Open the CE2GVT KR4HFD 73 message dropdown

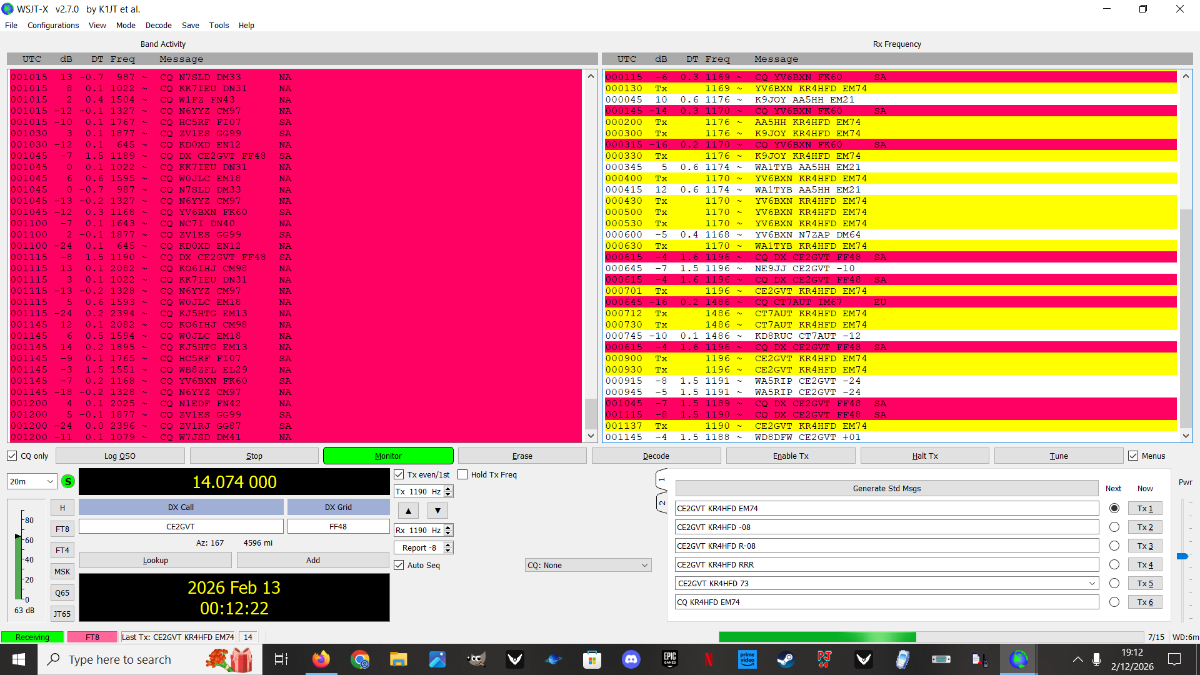(x=1092, y=583)
